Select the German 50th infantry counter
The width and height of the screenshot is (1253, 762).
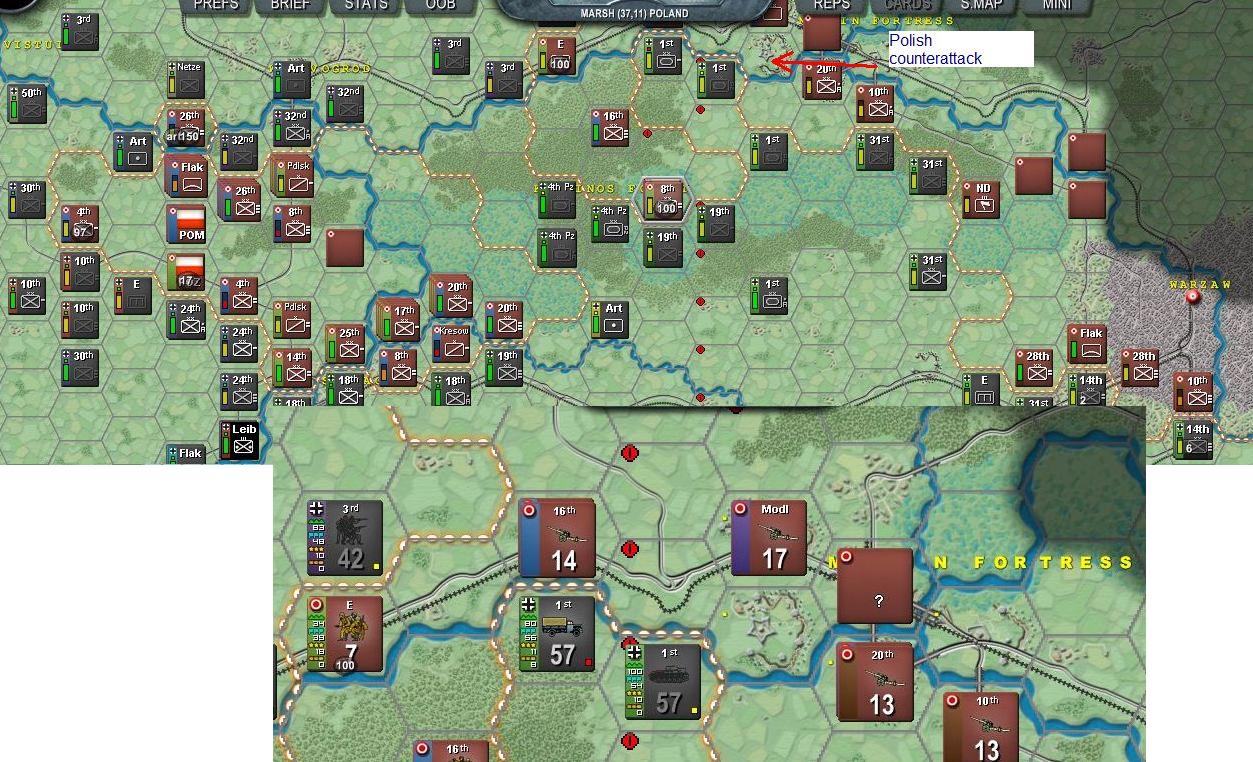click(x=28, y=104)
